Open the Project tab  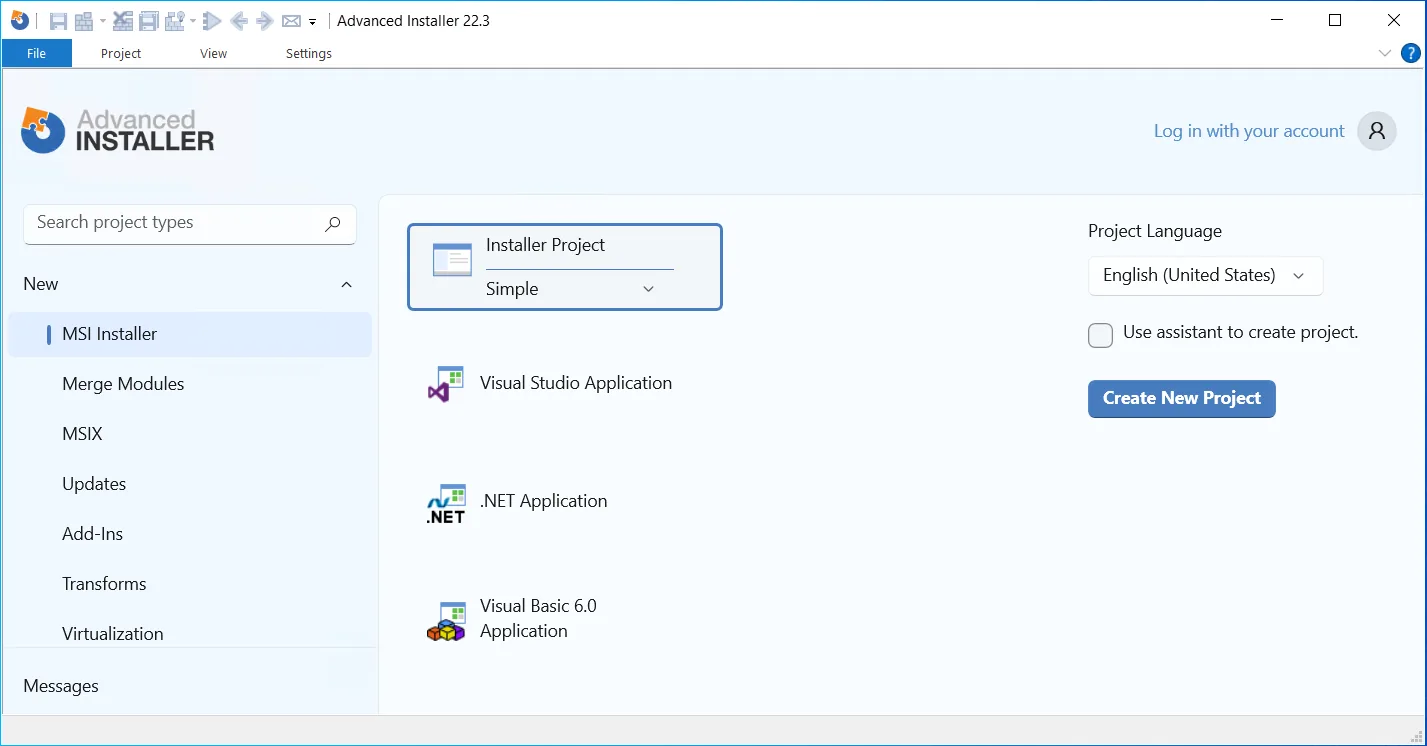click(121, 53)
